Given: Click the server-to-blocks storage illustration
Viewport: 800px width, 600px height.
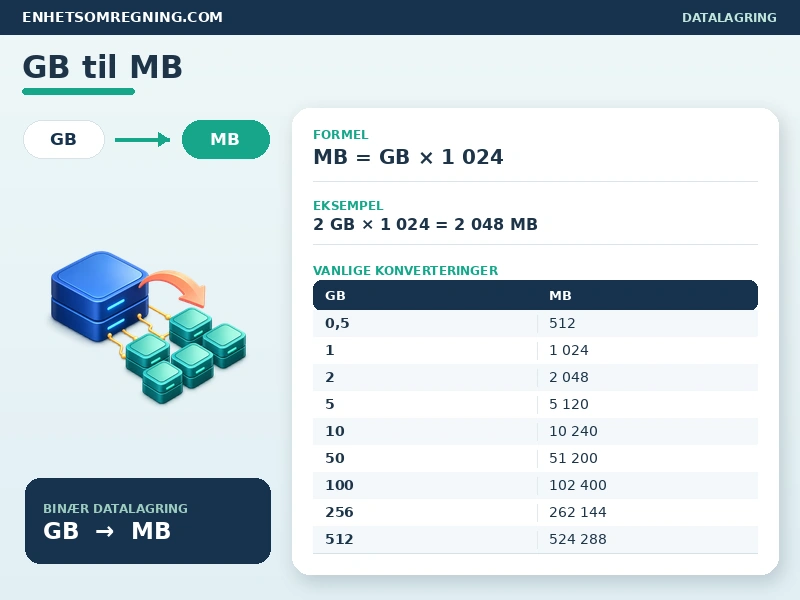Looking at the screenshot, I should pyautogui.click(x=148, y=327).
